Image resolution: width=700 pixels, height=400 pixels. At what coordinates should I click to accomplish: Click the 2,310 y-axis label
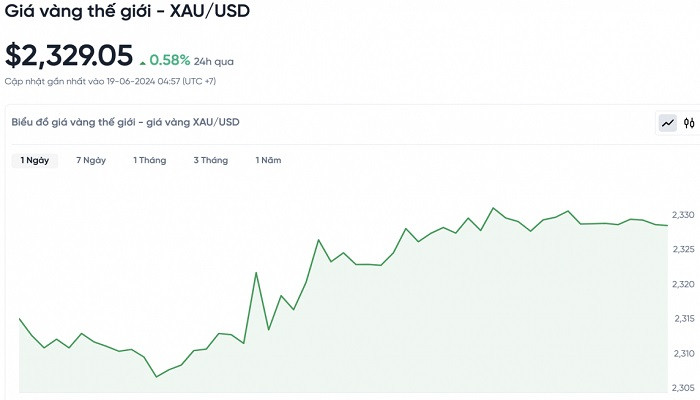[683, 353]
